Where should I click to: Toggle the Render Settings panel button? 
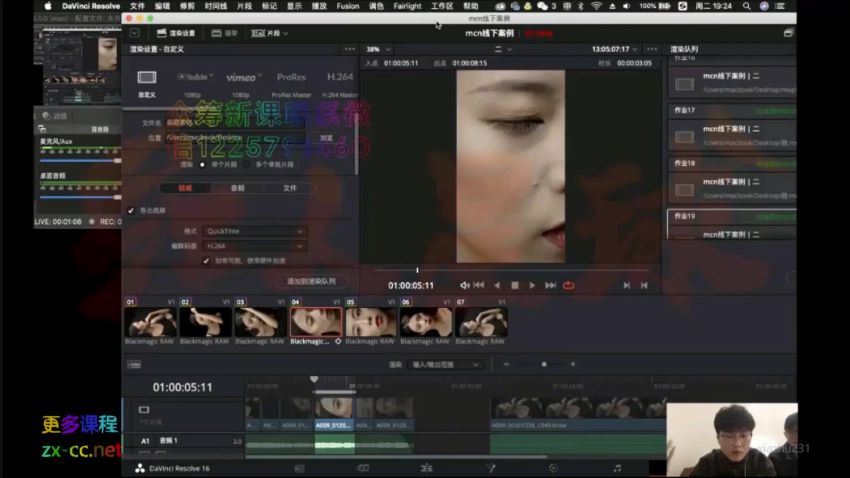point(176,34)
